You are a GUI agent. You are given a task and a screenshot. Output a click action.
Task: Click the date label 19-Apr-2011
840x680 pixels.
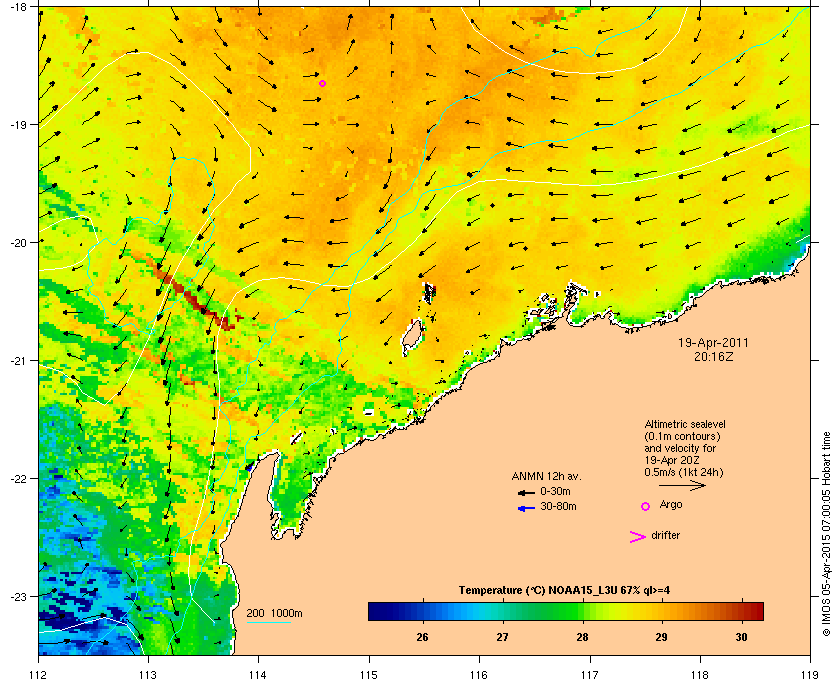(713, 343)
